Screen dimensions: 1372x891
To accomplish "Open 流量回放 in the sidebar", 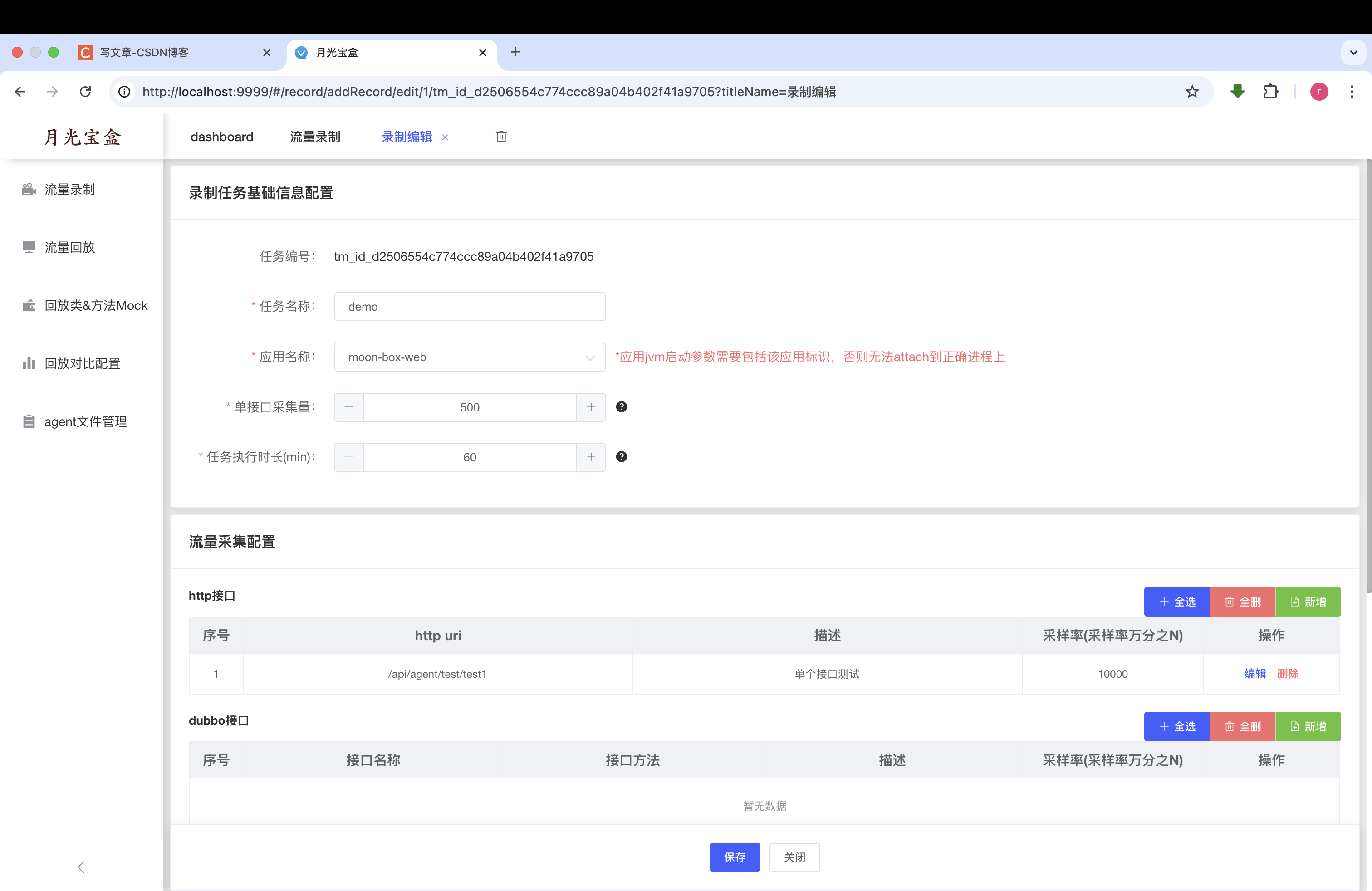I will (x=69, y=247).
